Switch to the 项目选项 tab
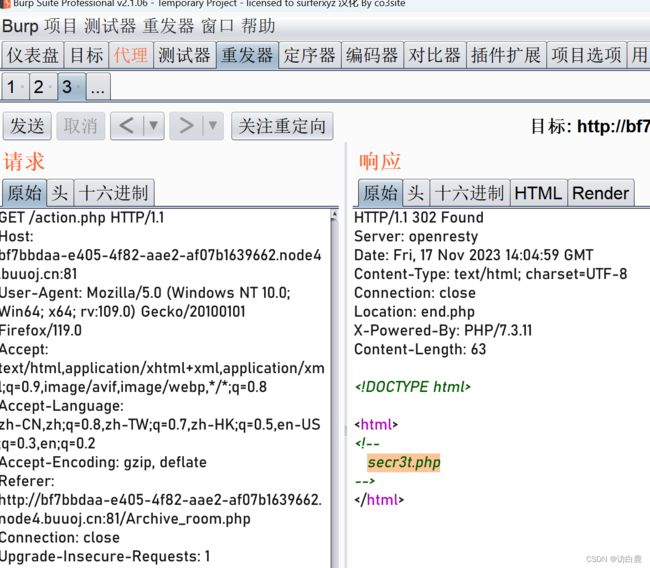This screenshot has height=568, width=650. click(586, 55)
